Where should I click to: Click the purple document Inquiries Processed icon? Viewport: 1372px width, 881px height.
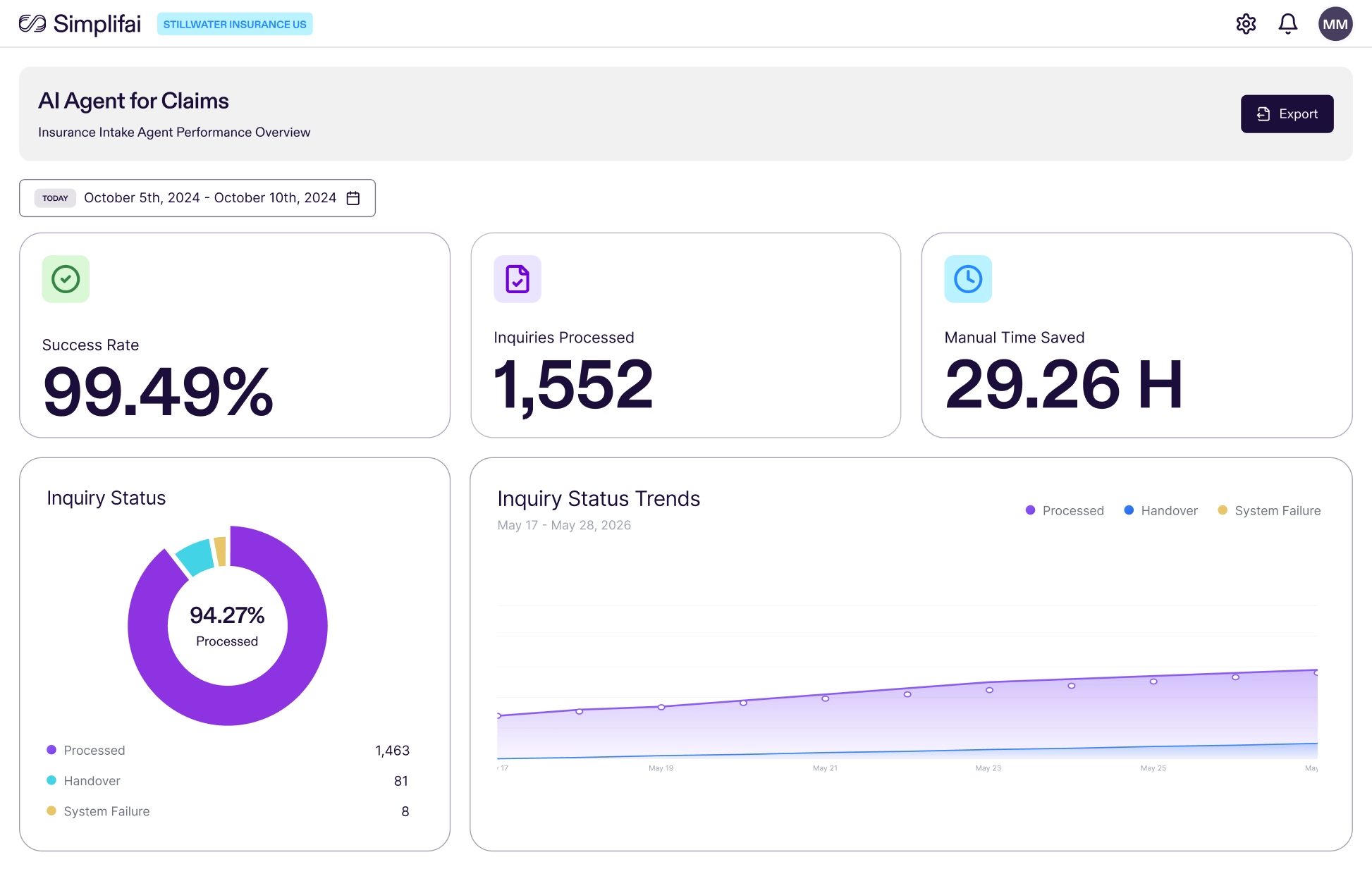coord(517,279)
